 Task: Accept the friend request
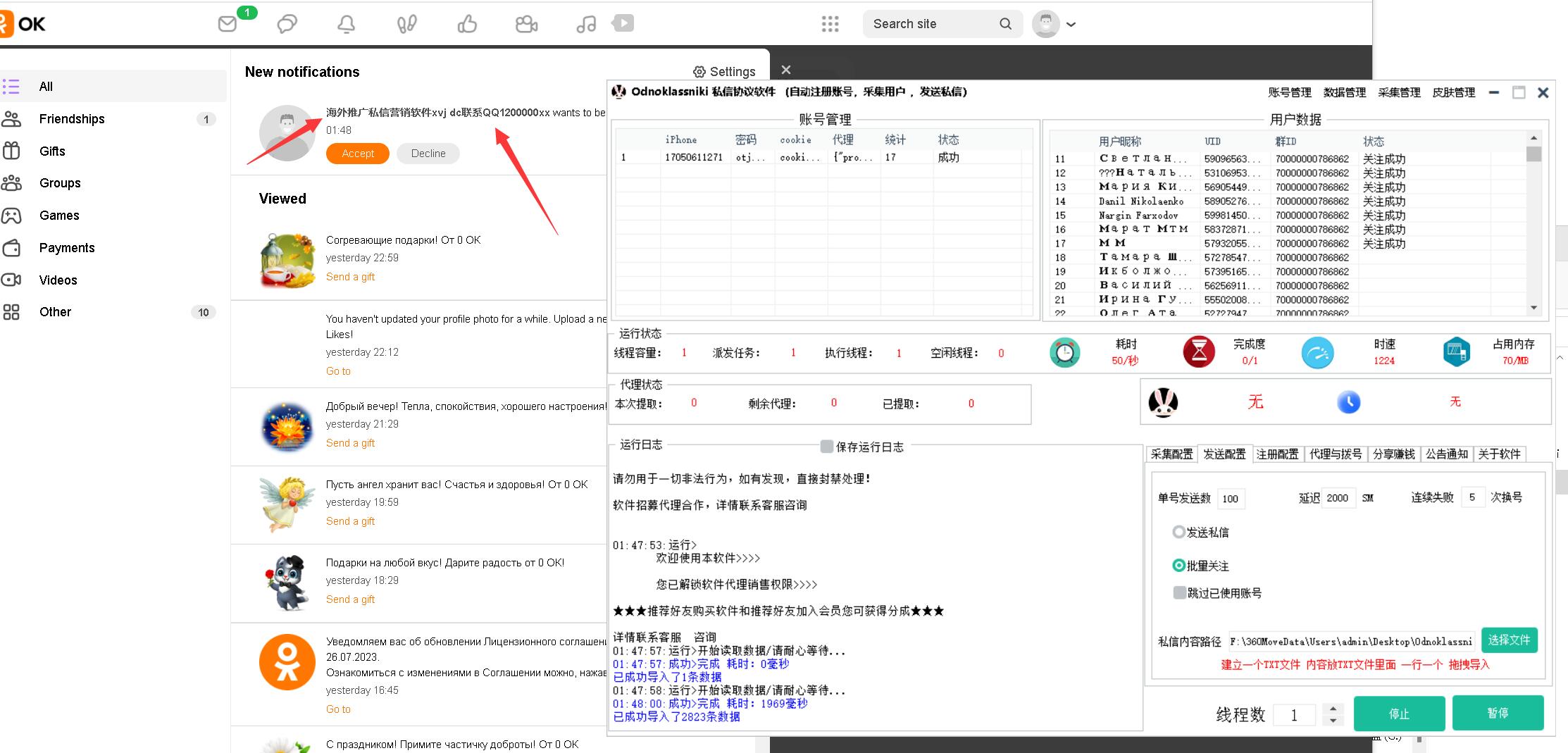click(357, 154)
